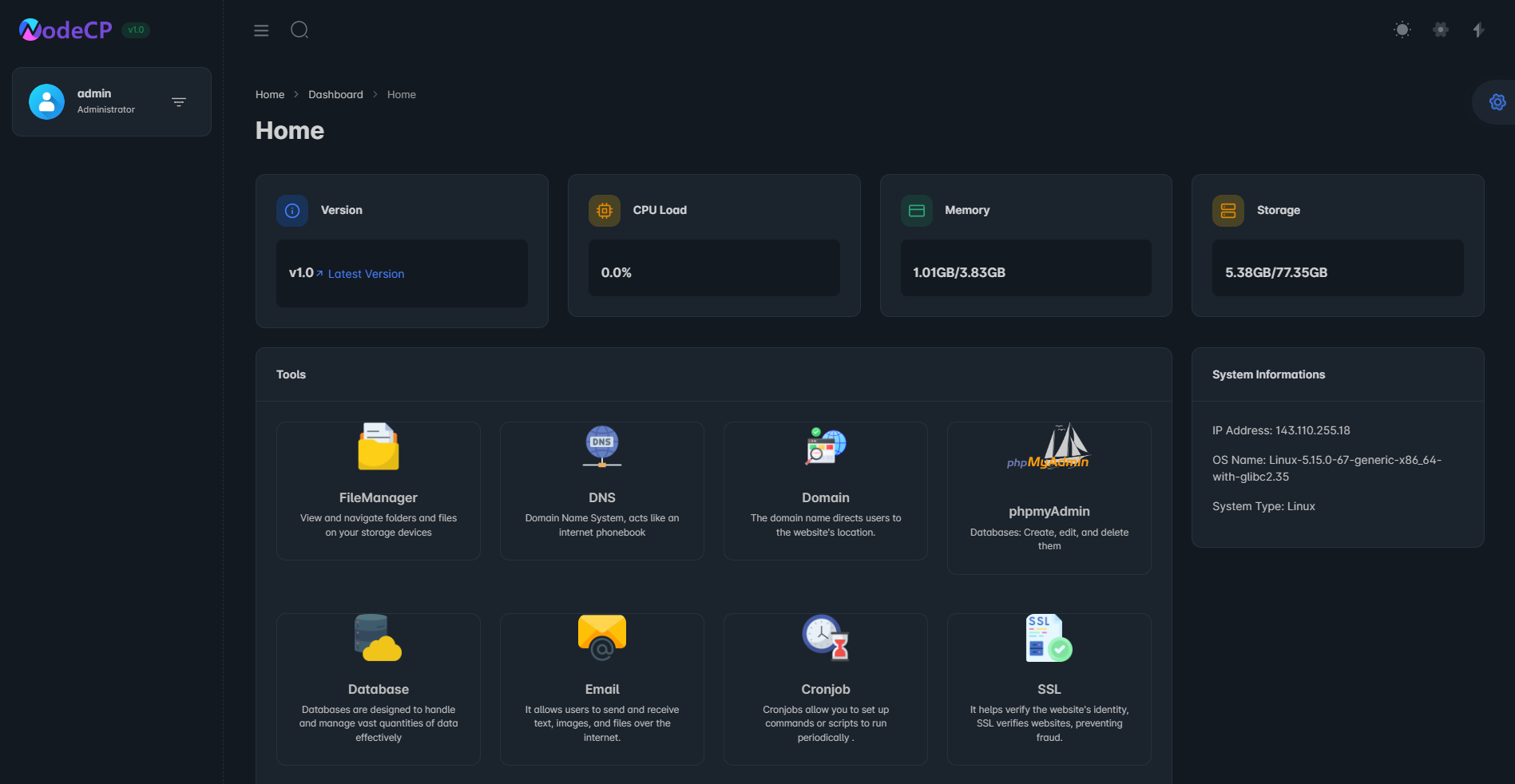
Task: Click the DNS globe icon
Action: tap(601, 446)
